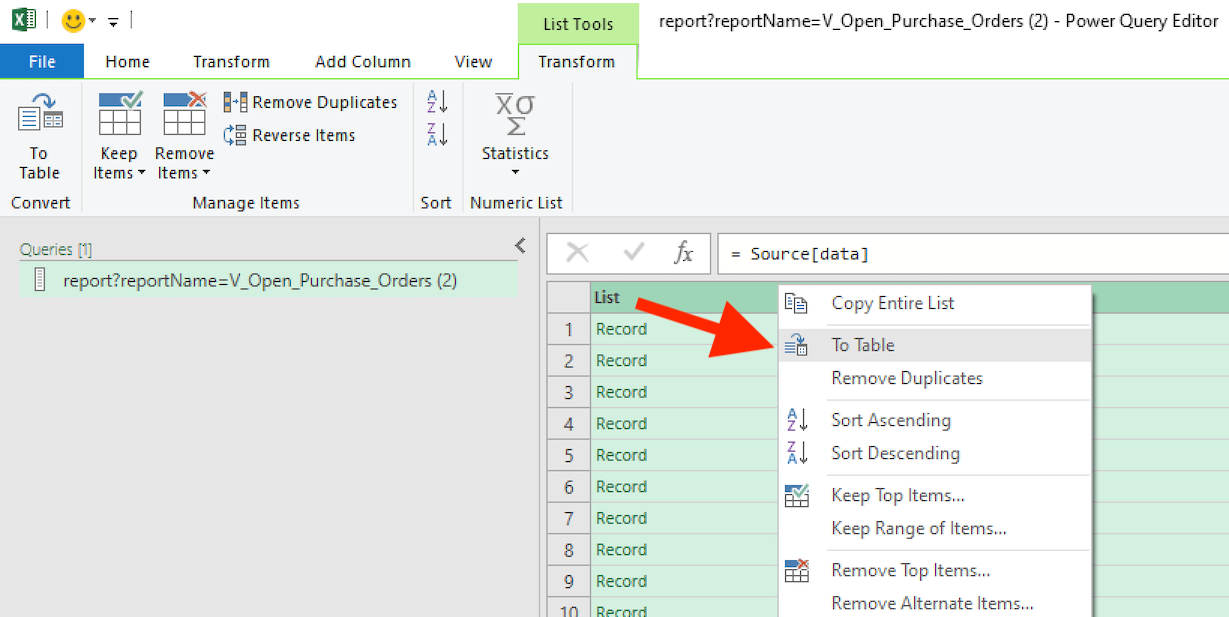Viewport: 1229px width, 617px height.
Task: Choose To Table from the context menu
Action: (x=863, y=345)
